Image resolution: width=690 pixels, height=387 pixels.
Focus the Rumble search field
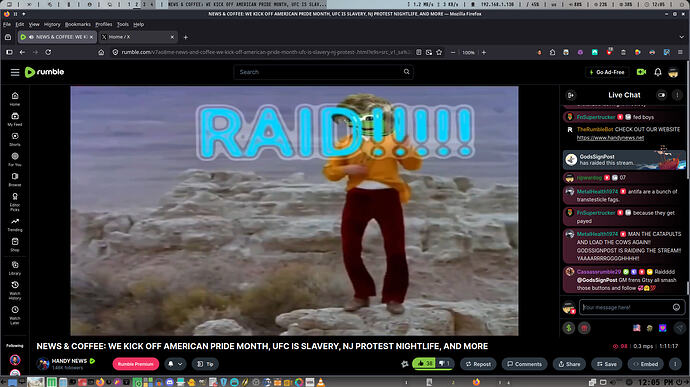323,72
